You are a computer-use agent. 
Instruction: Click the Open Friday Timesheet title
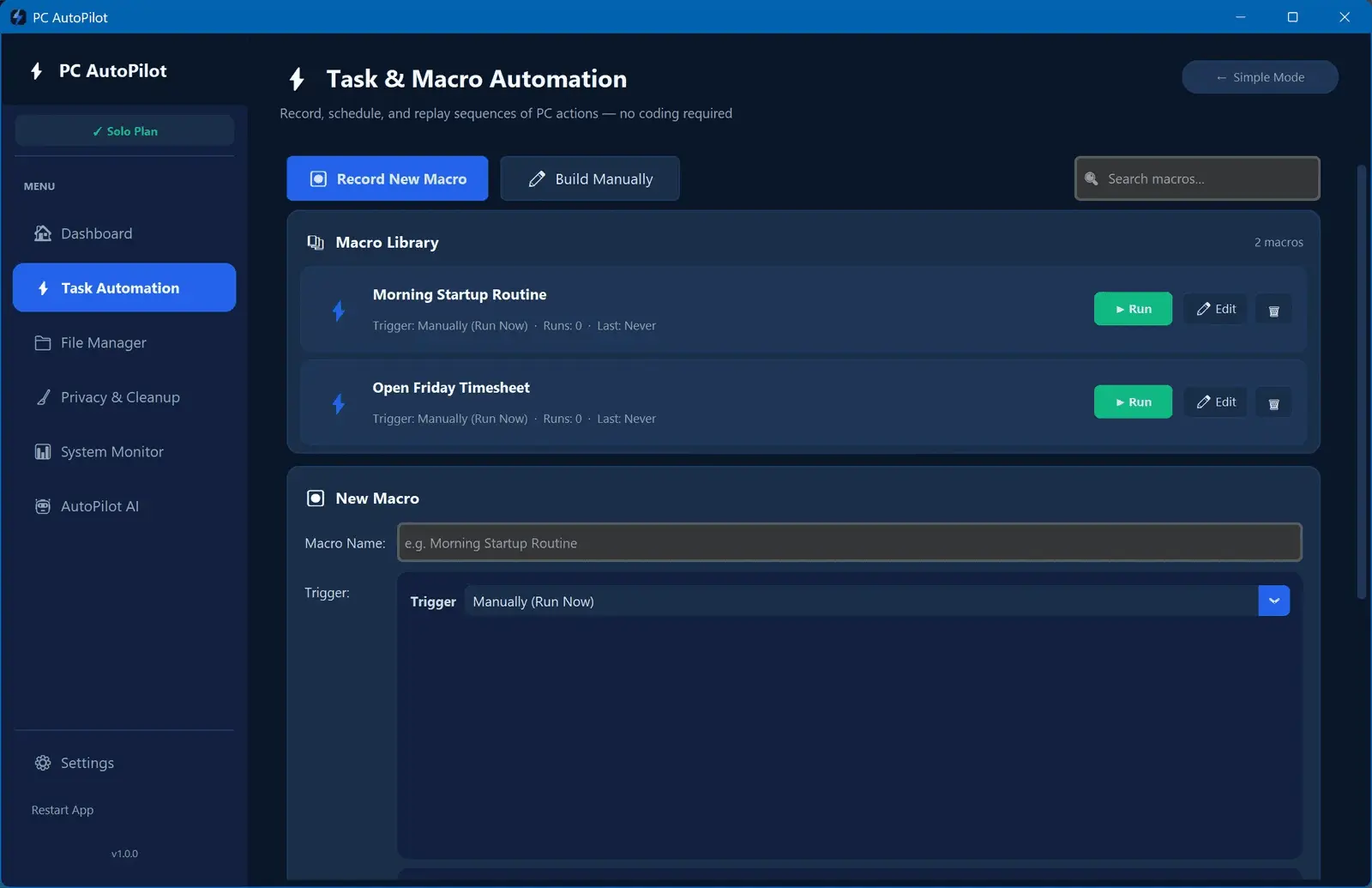coord(451,388)
